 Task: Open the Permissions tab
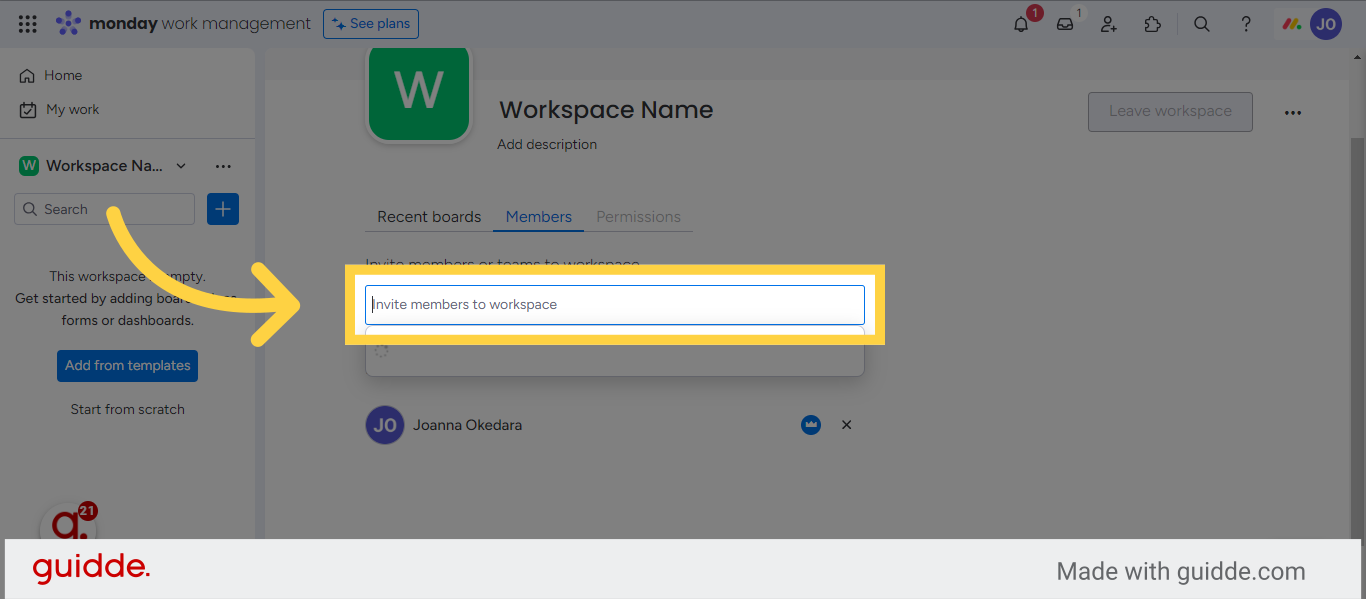[638, 217]
